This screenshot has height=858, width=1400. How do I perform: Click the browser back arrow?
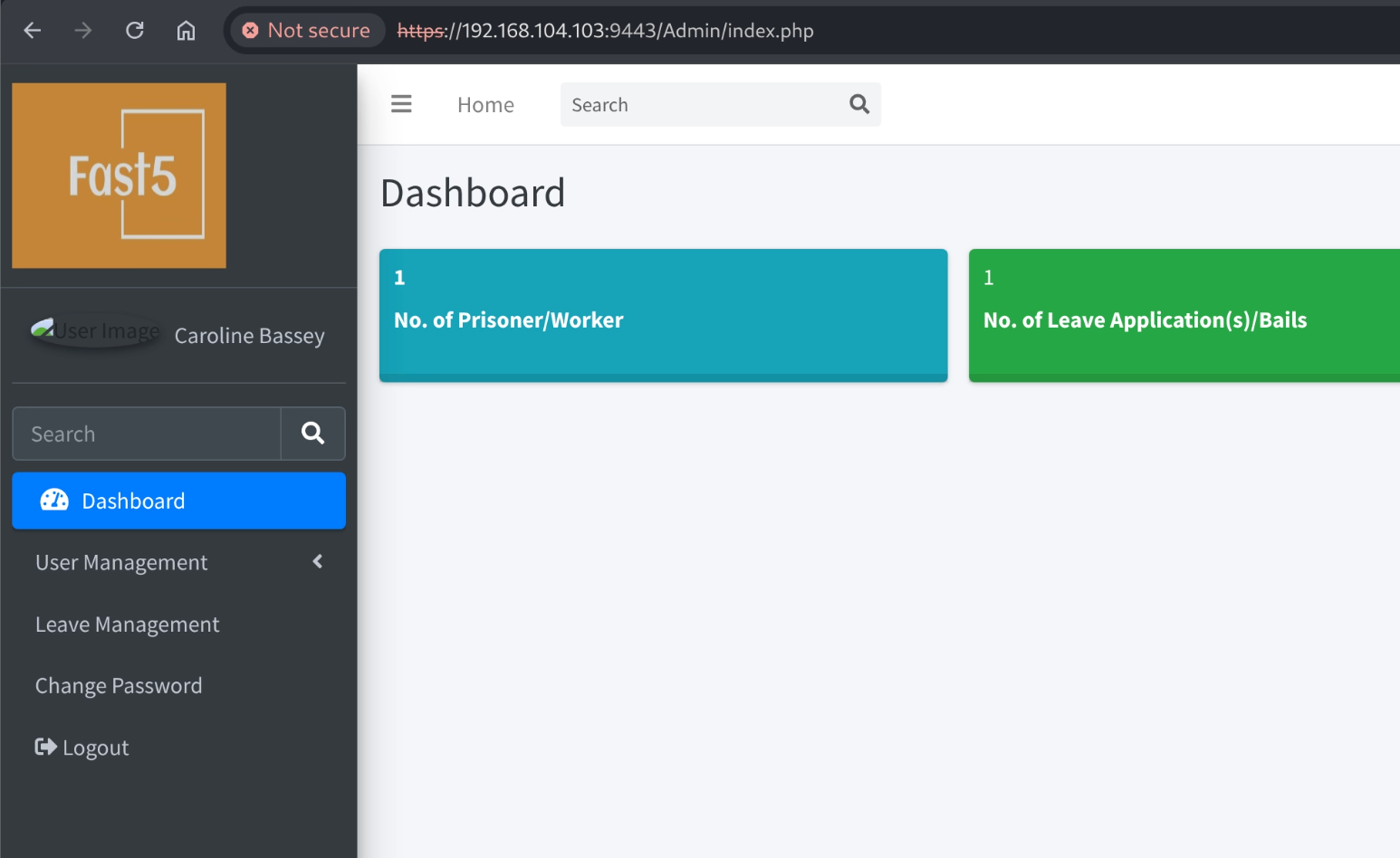click(x=33, y=31)
